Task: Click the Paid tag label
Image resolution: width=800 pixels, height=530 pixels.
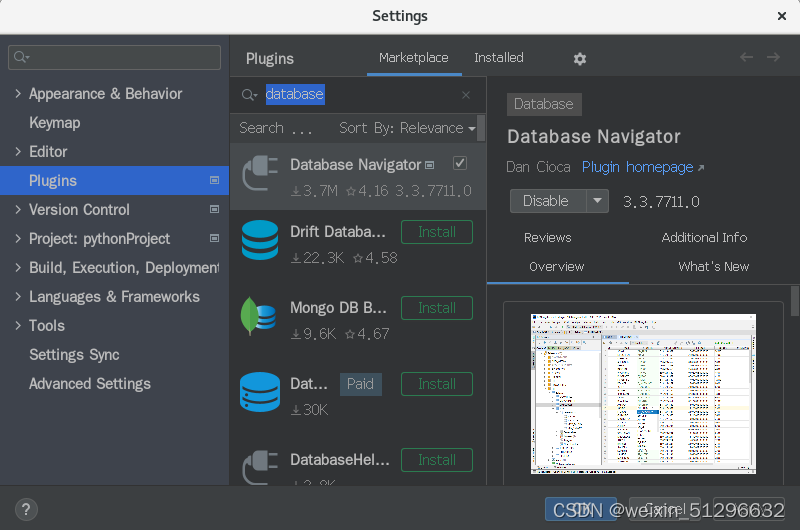Action: pos(361,384)
